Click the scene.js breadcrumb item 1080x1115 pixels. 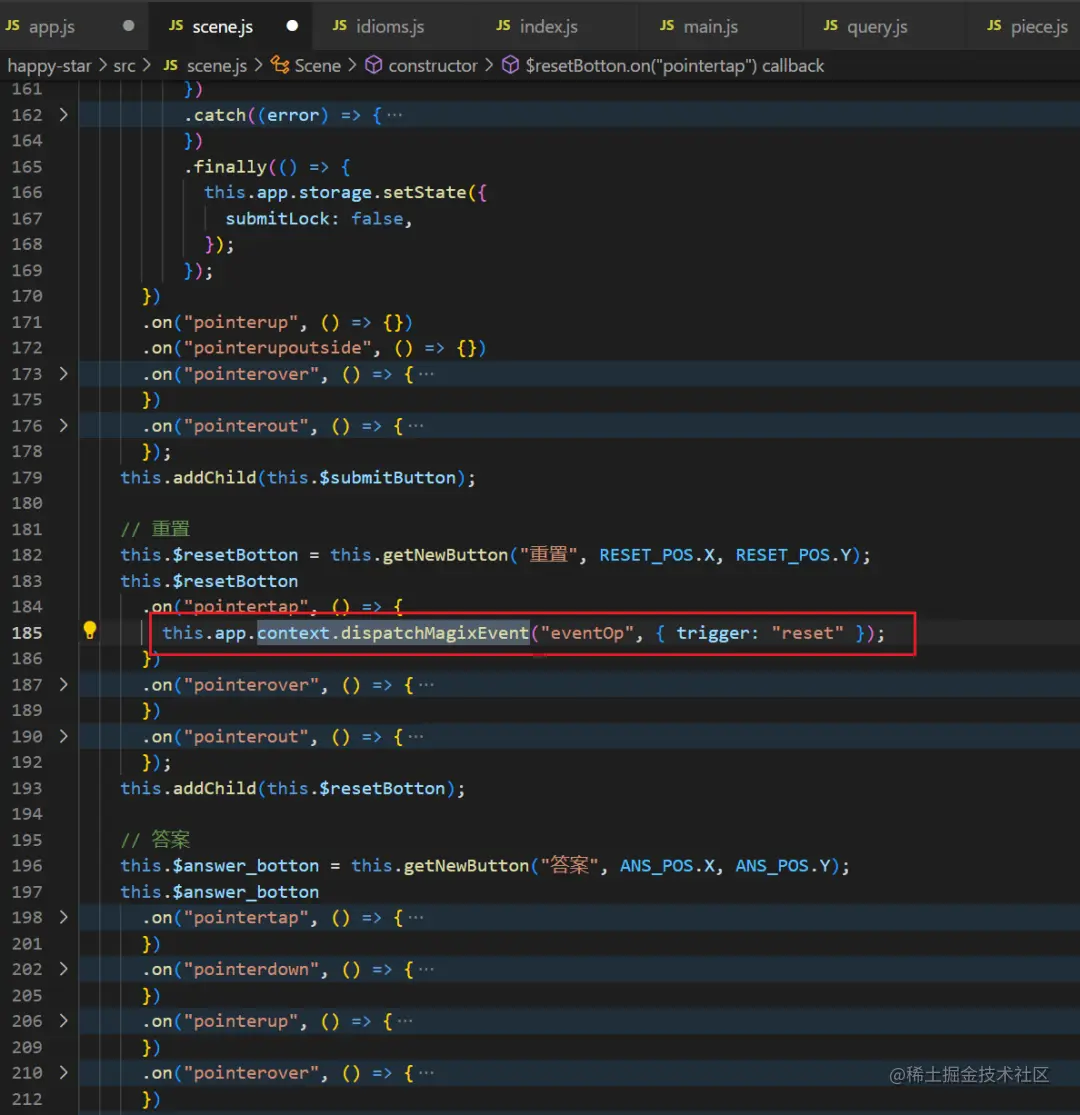pos(216,65)
